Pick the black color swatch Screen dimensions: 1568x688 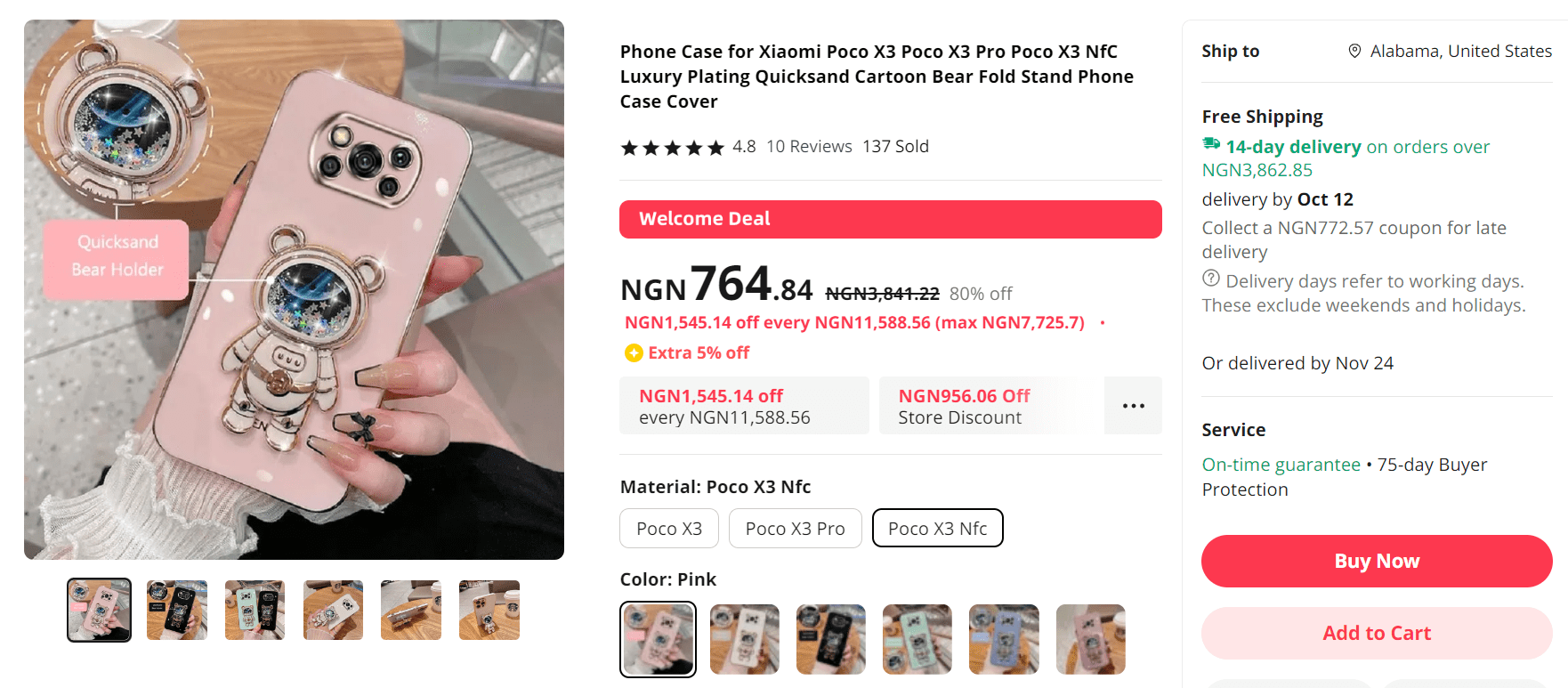[830, 639]
